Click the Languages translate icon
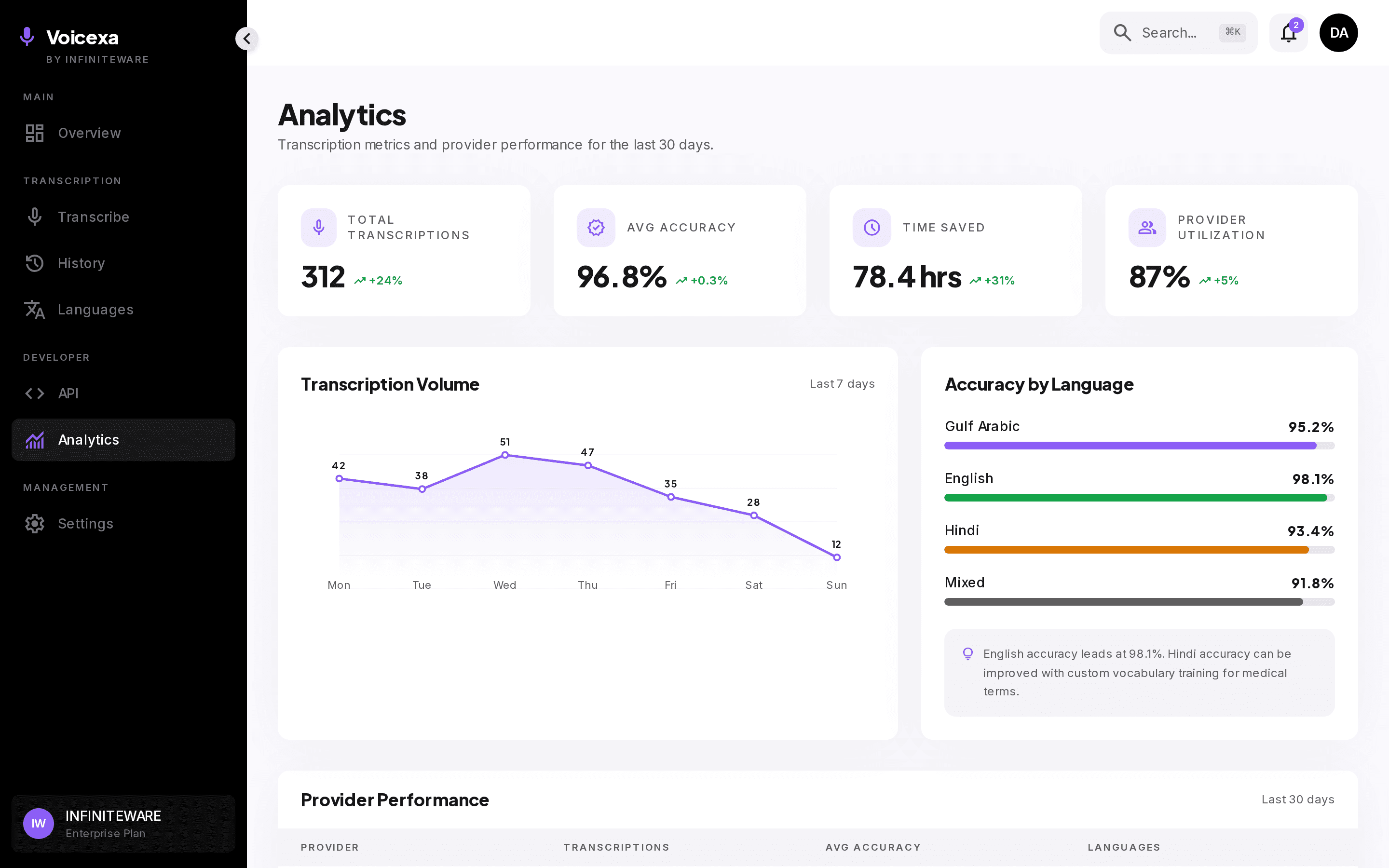 click(34, 310)
